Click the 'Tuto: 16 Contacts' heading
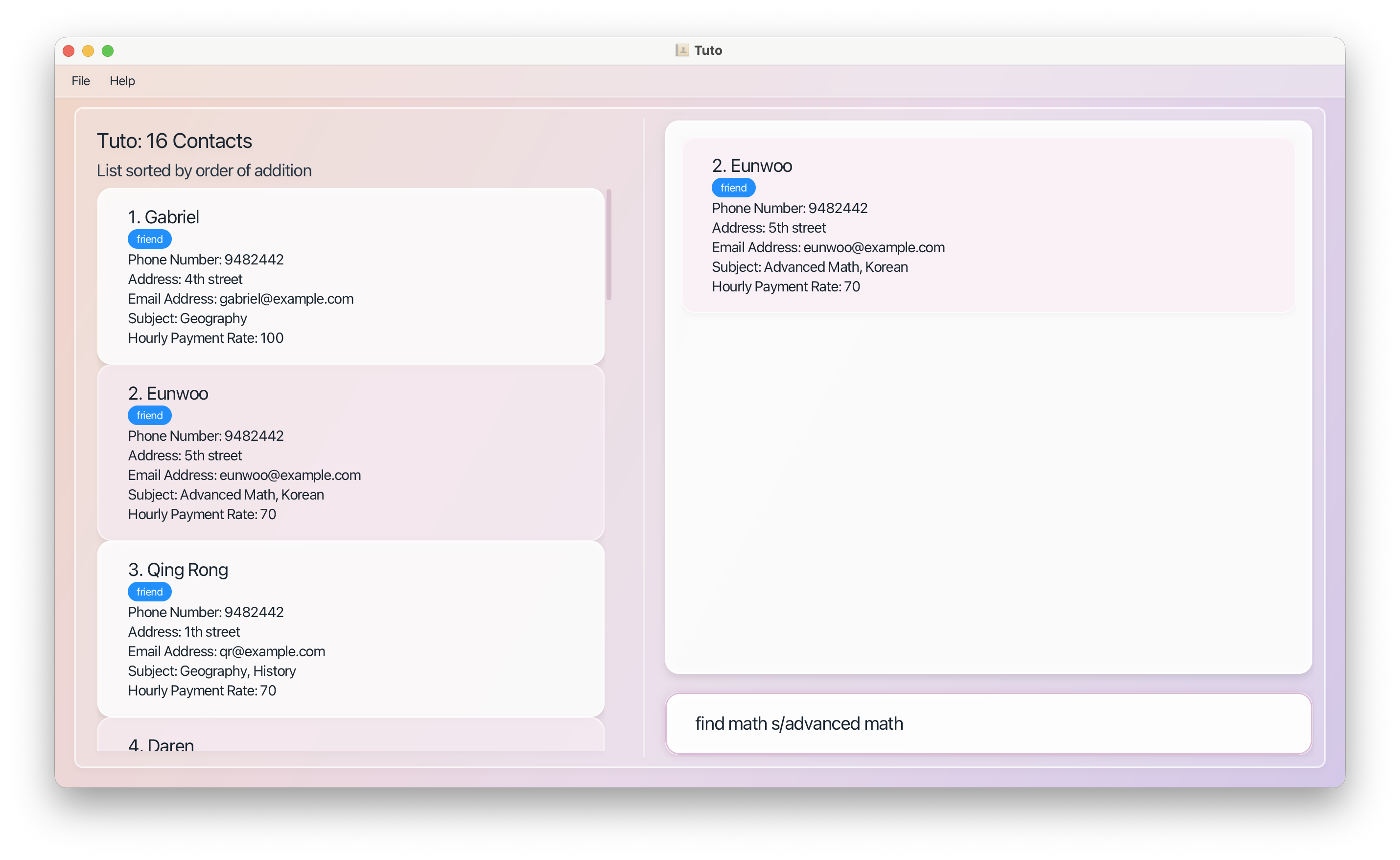Screen dimensions: 1400x860 (x=174, y=141)
